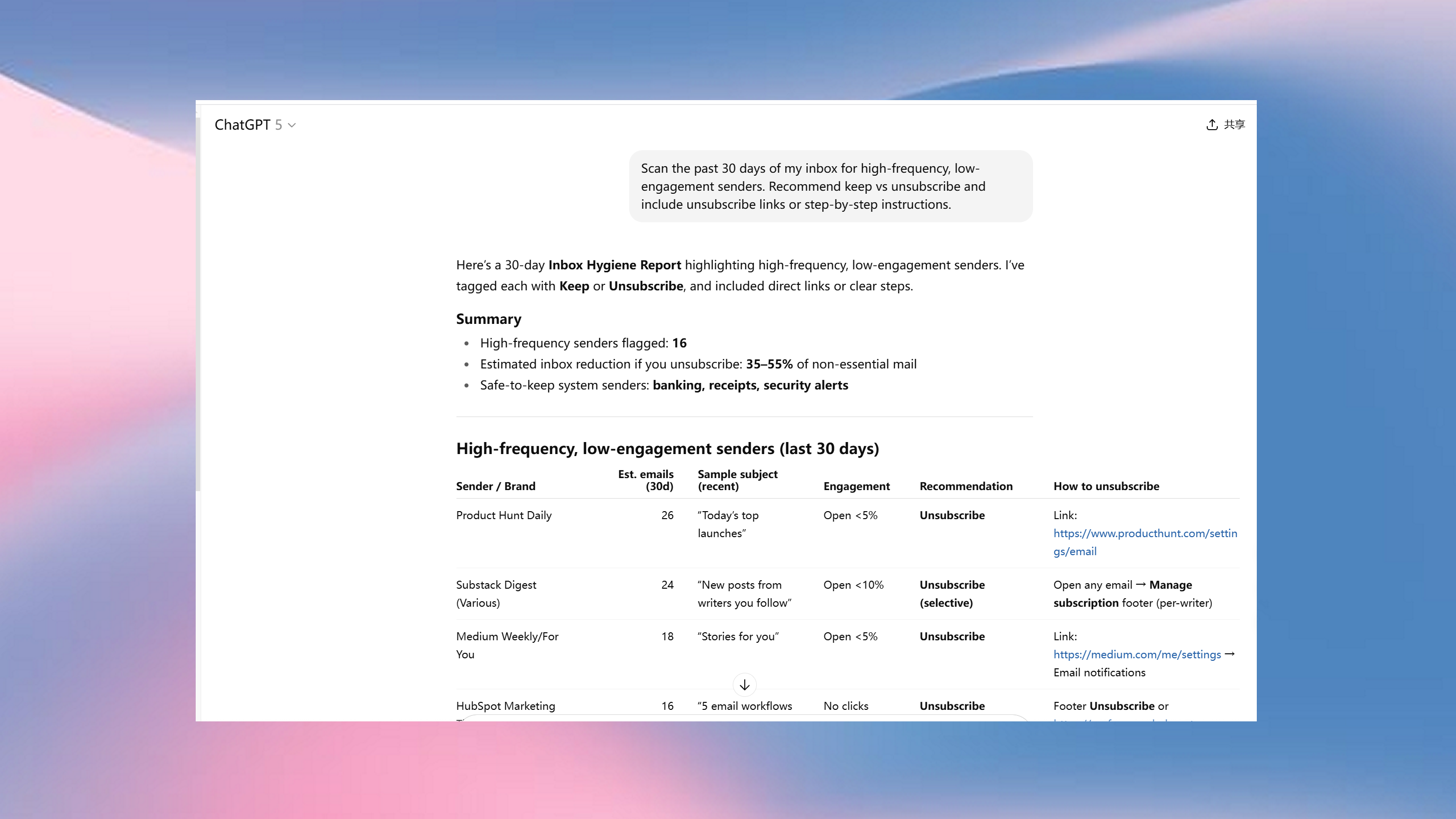Click "New posts from writers you follow" cell
Viewport: 1456px width, 819px height.
point(744,594)
